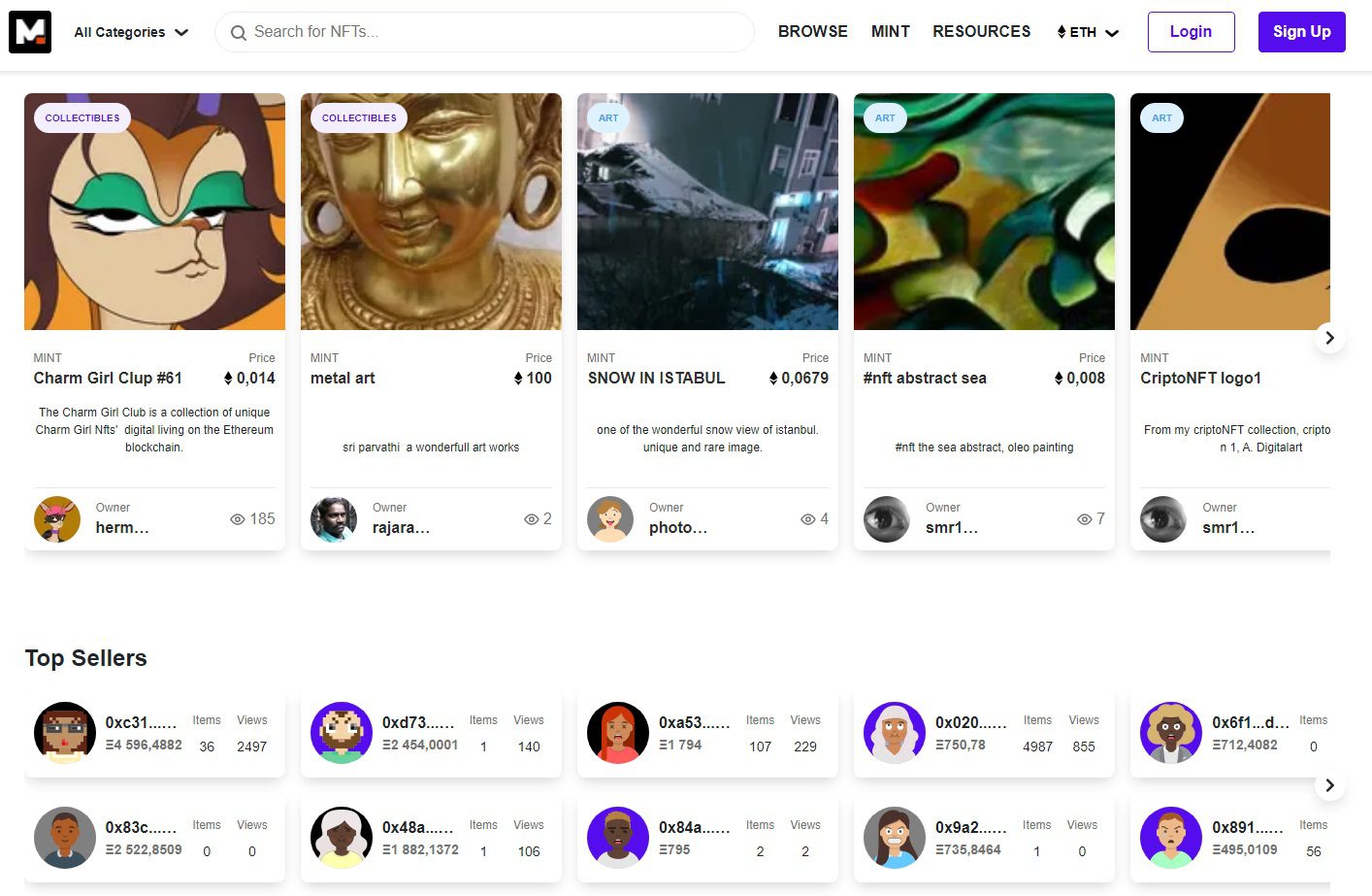
Task: Click the search magnifier icon
Action: pyautogui.click(x=238, y=33)
